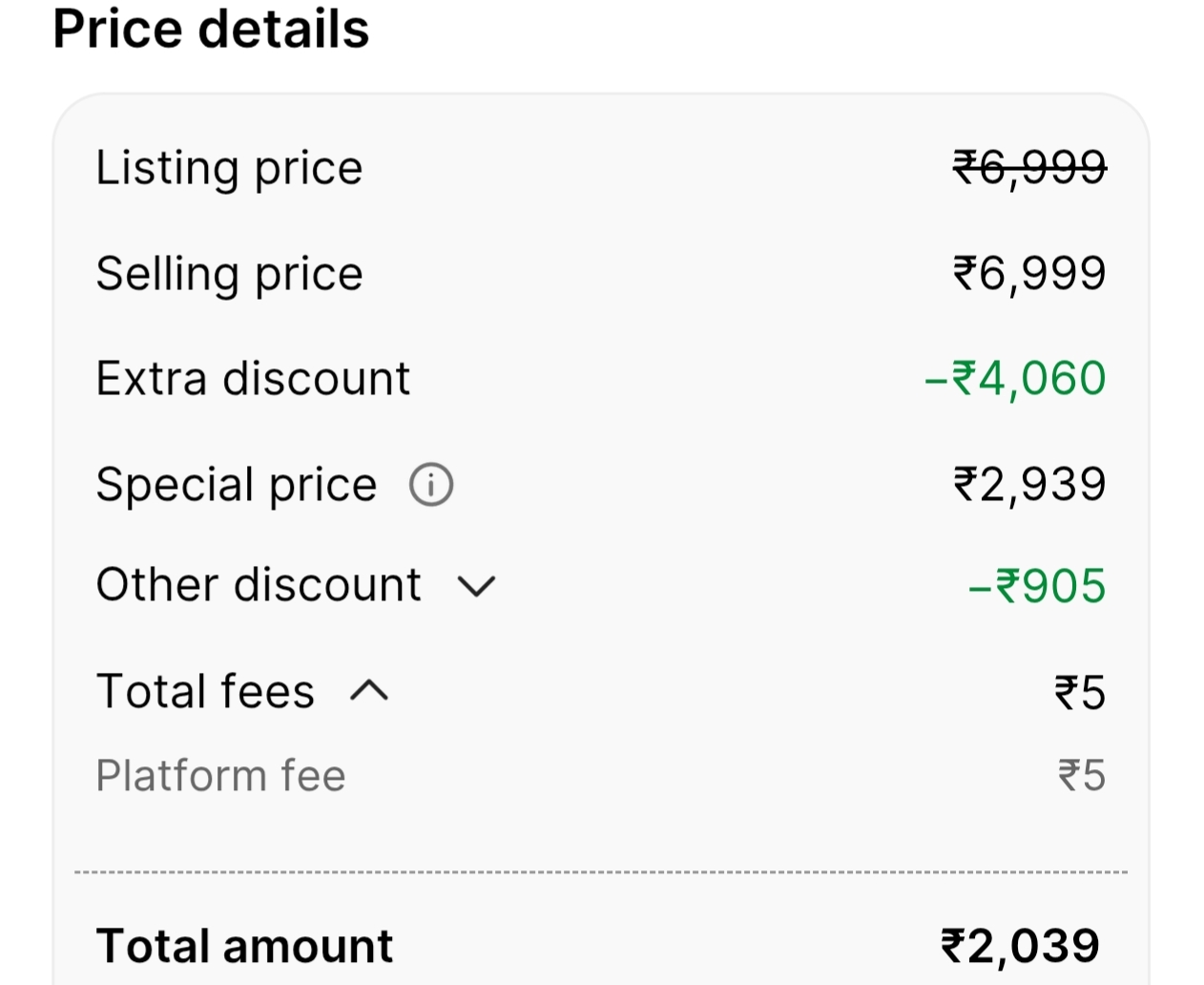The width and height of the screenshot is (1204, 985).
Task: Click the ₹2,939 special price value
Action: 1029,485
